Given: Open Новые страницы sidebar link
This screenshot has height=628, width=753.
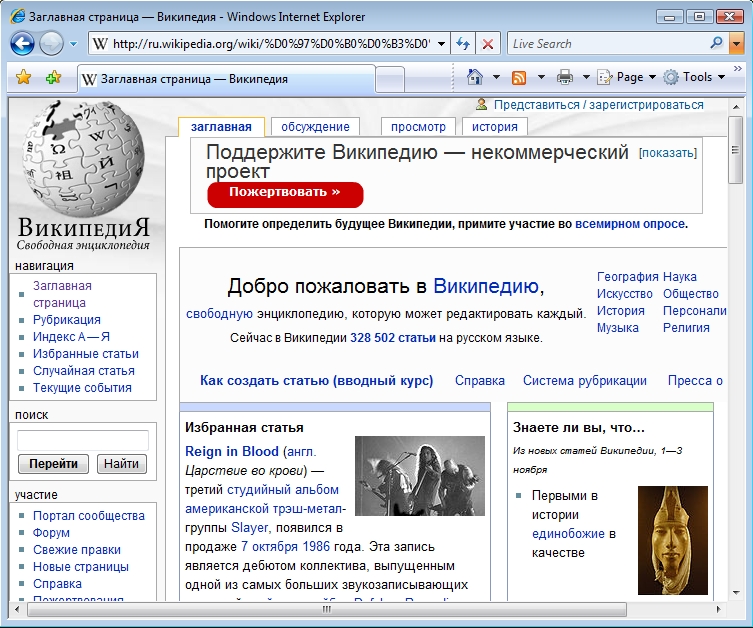Looking at the screenshot, I should pyautogui.click(x=81, y=567).
